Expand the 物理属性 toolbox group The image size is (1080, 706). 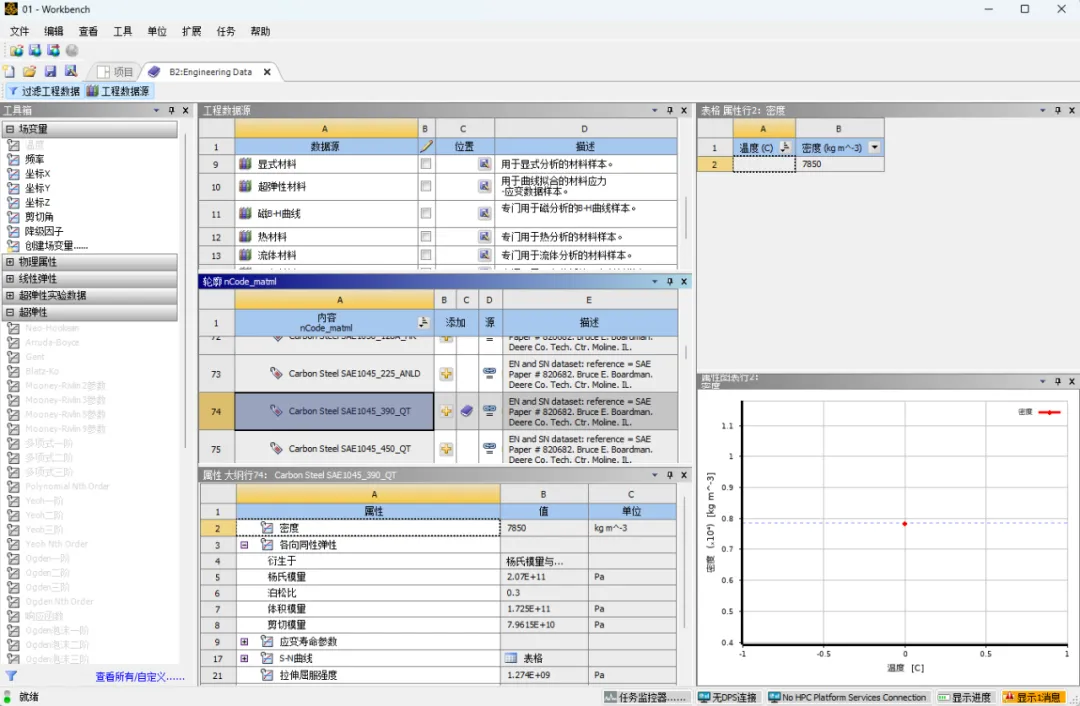coord(10,262)
